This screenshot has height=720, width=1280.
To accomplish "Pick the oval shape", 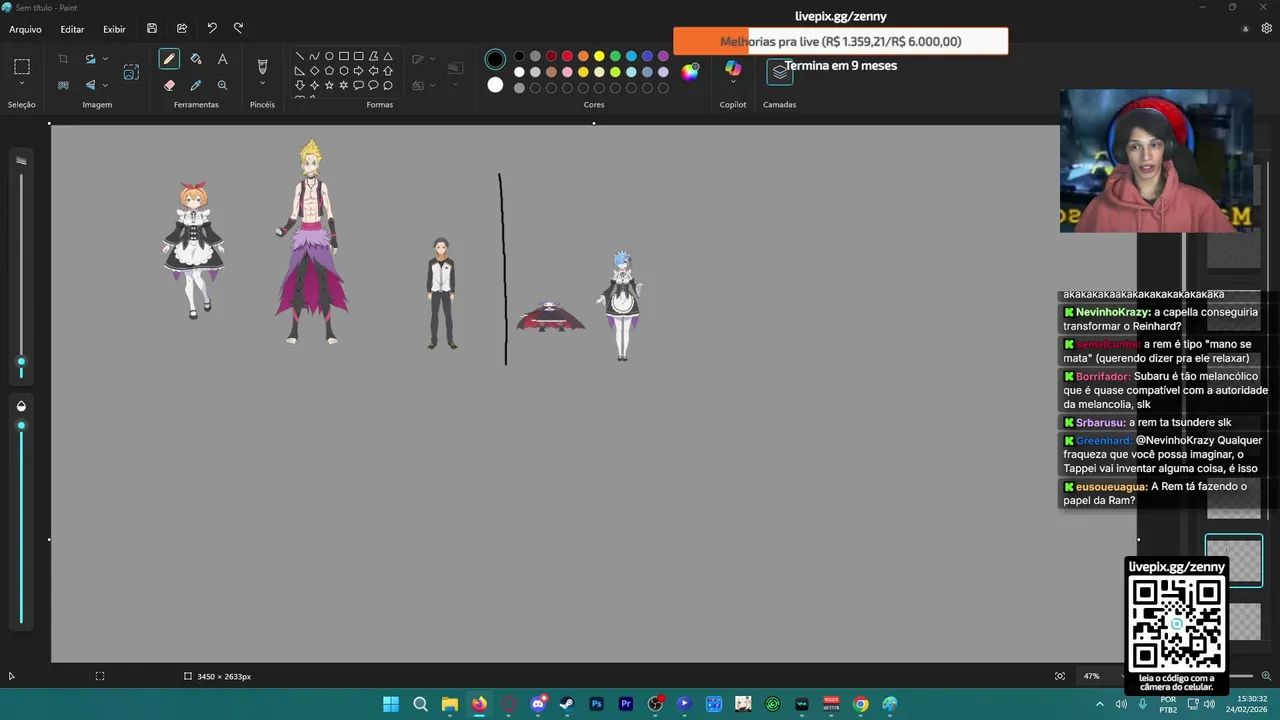I will [329, 56].
